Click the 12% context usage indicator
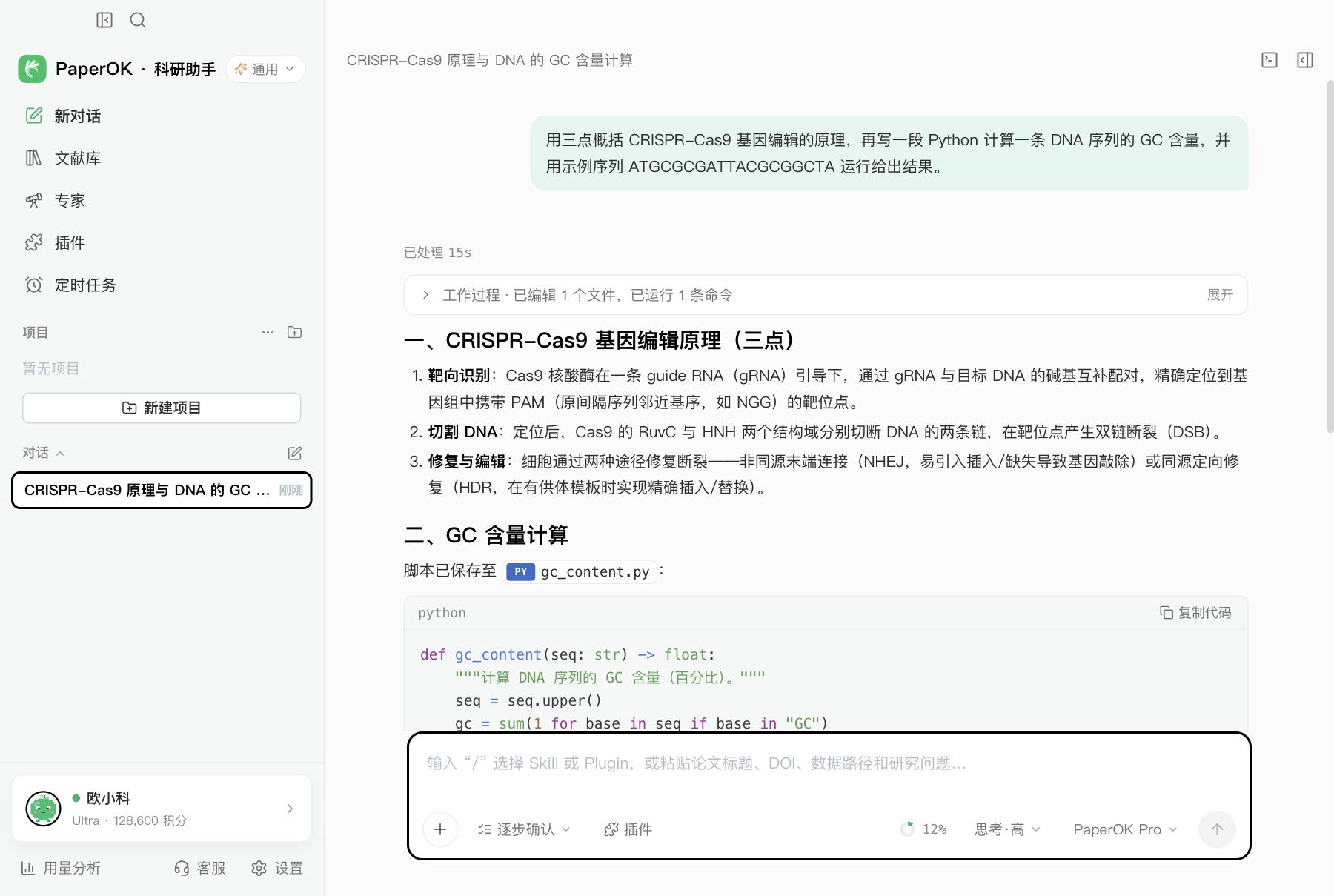1334x896 pixels. (x=923, y=829)
